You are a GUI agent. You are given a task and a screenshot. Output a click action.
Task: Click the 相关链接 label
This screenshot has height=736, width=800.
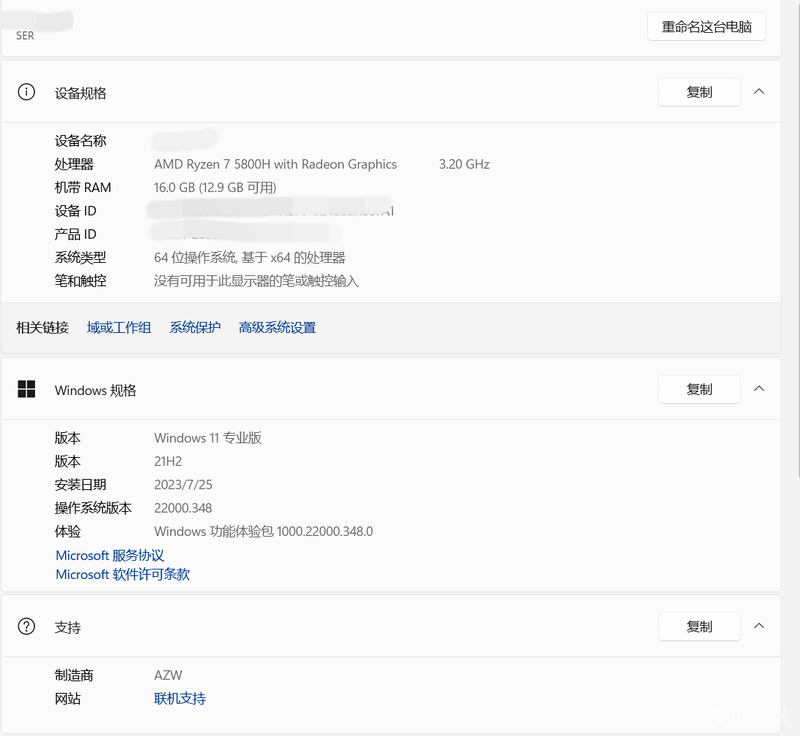[42, 327]
